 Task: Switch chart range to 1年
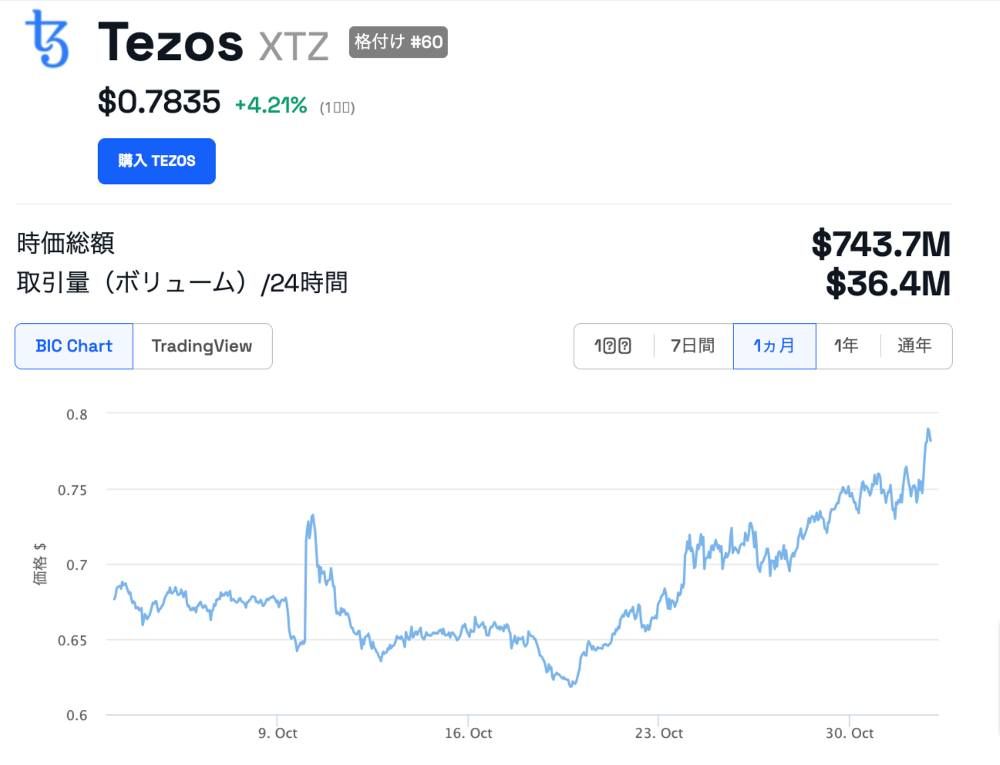[846, 346]
